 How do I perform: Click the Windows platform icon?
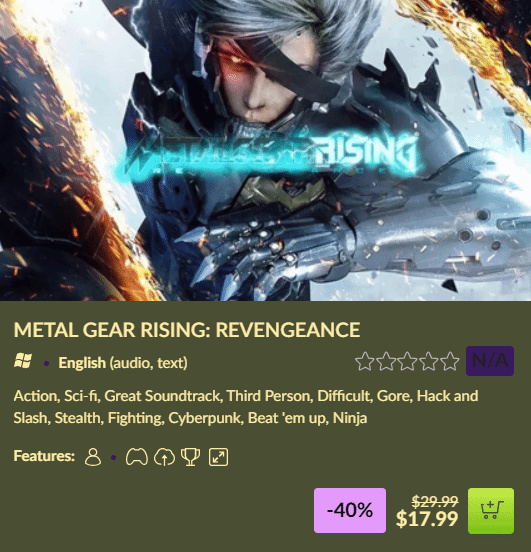click(23, 361)
